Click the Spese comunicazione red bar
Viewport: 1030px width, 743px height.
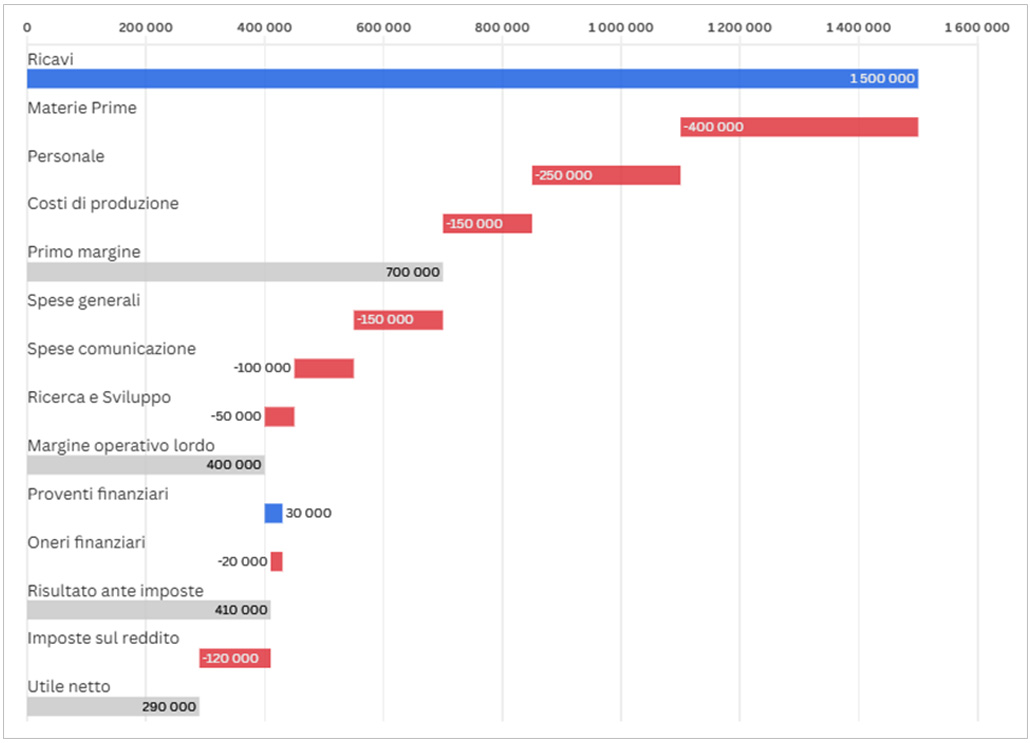click(324, 368)
